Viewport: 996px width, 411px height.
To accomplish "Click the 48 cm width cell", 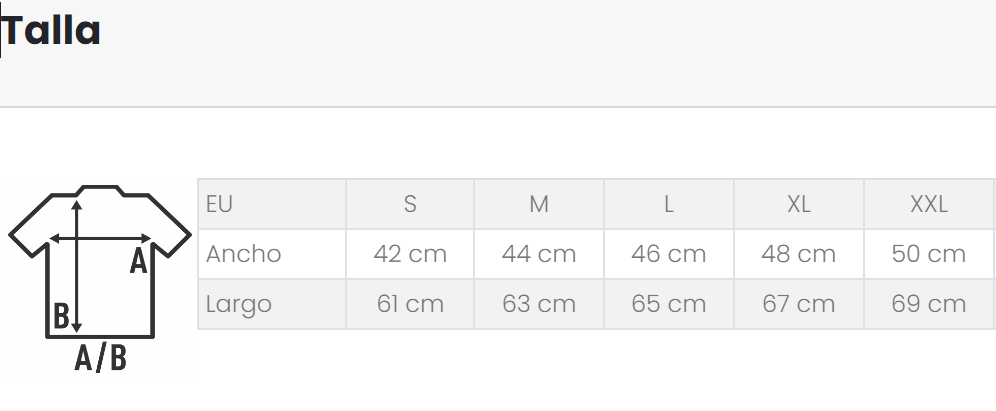I will pyautogui.click(x=798, y=254).
